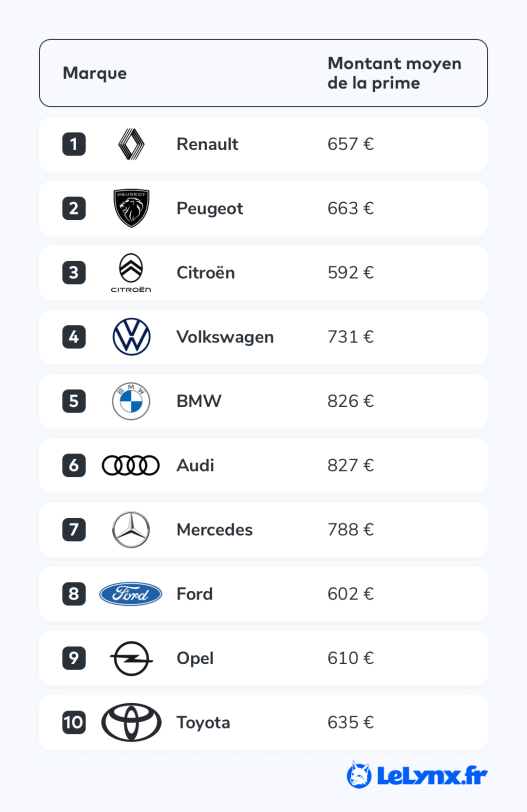The image size is (527, 812).
Task: Click the Marque column header
Action: (95, 73)
